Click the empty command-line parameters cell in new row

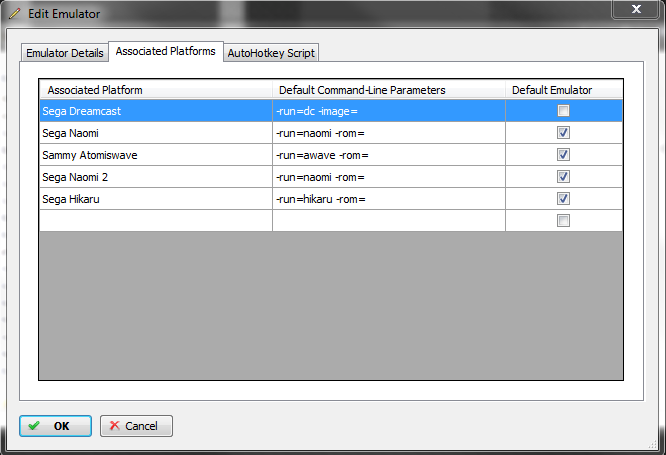(x=389, y=221)
